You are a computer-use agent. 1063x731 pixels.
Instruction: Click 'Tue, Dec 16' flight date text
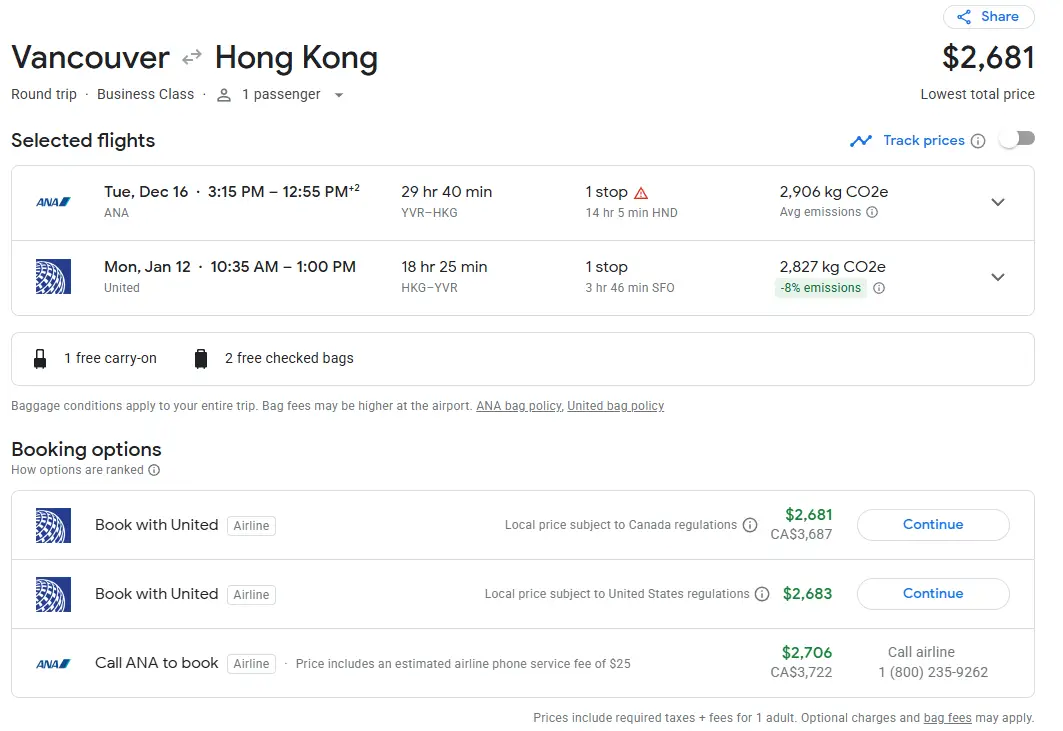(x=146, y=192)
